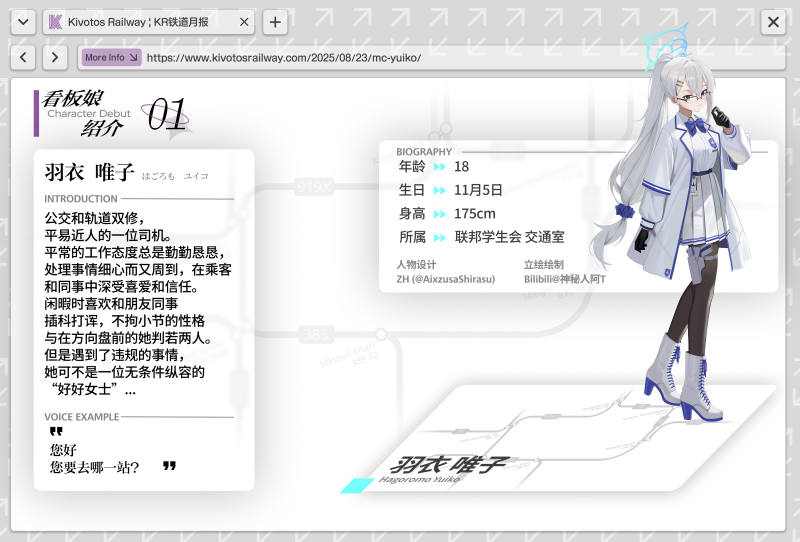800x542 pixels.
Task: Click character name 羽衣 唯子 in card
Action: click(x=89, y=172)
